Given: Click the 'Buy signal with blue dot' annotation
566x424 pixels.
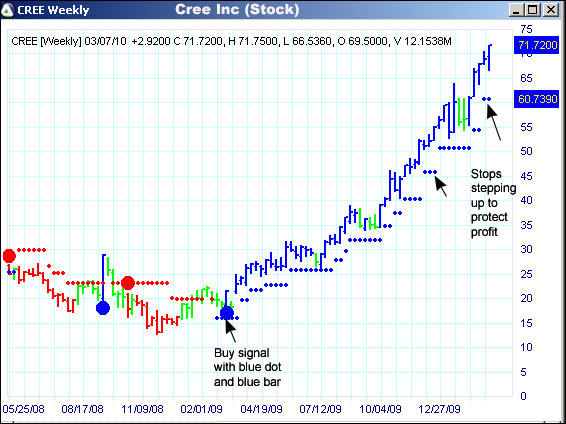Looking at the screenshot, I should click(248, 367).
